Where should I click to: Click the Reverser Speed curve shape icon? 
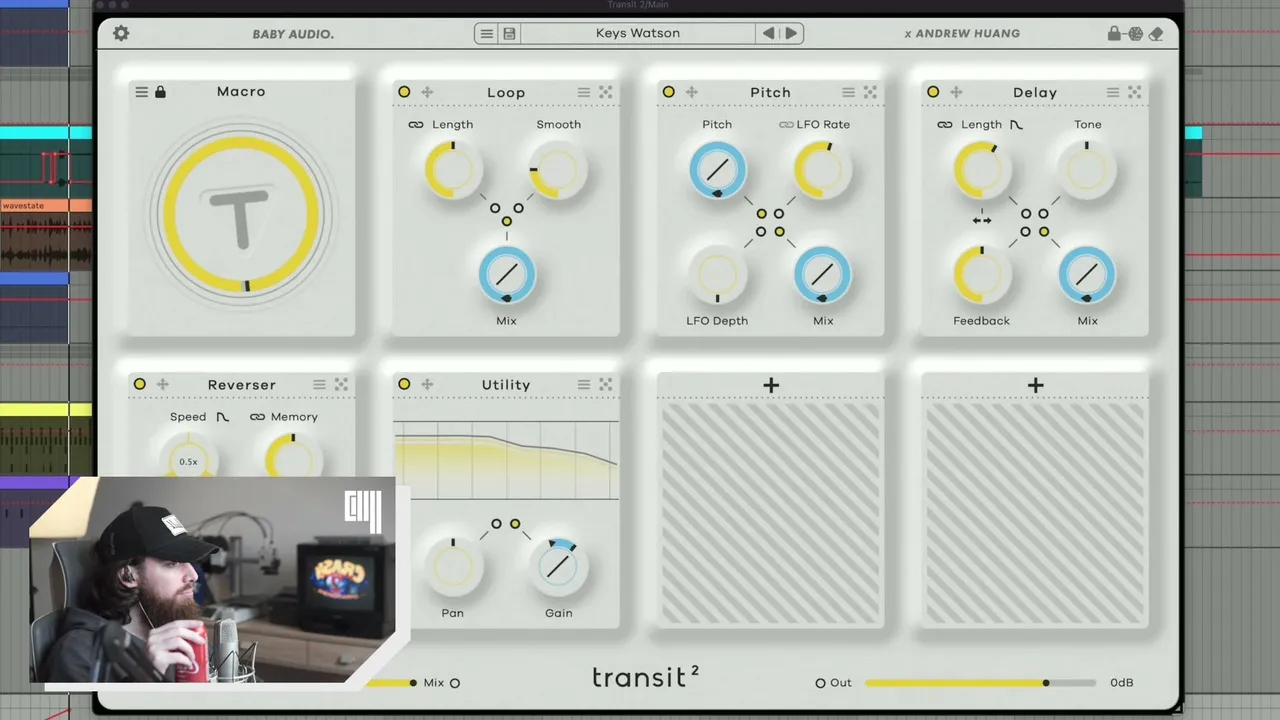pos(223,417)
